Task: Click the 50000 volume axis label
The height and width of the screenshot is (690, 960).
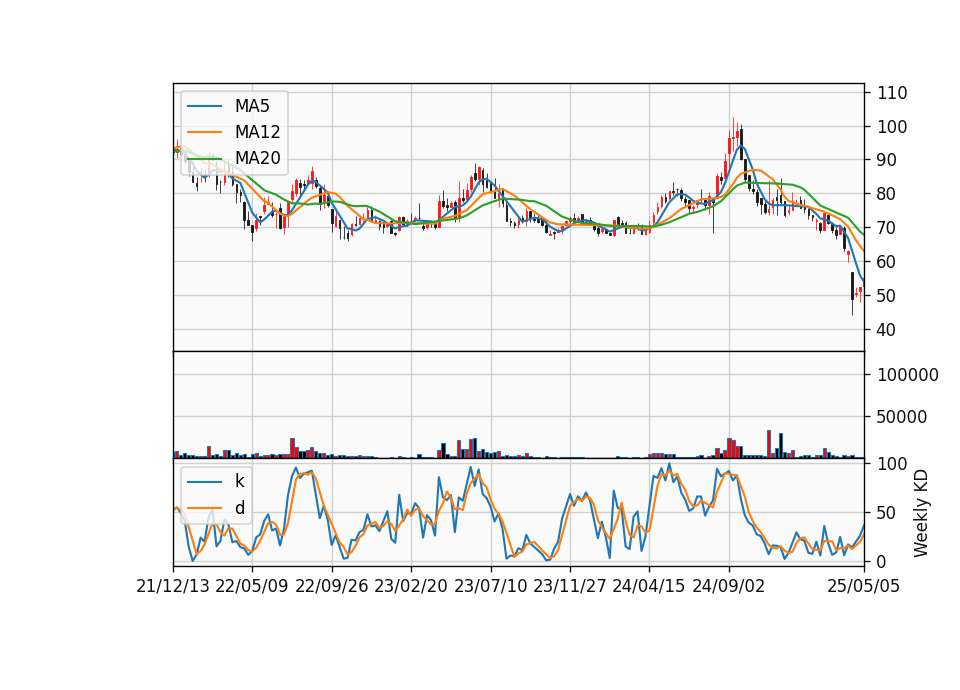Action: point(902,417)
